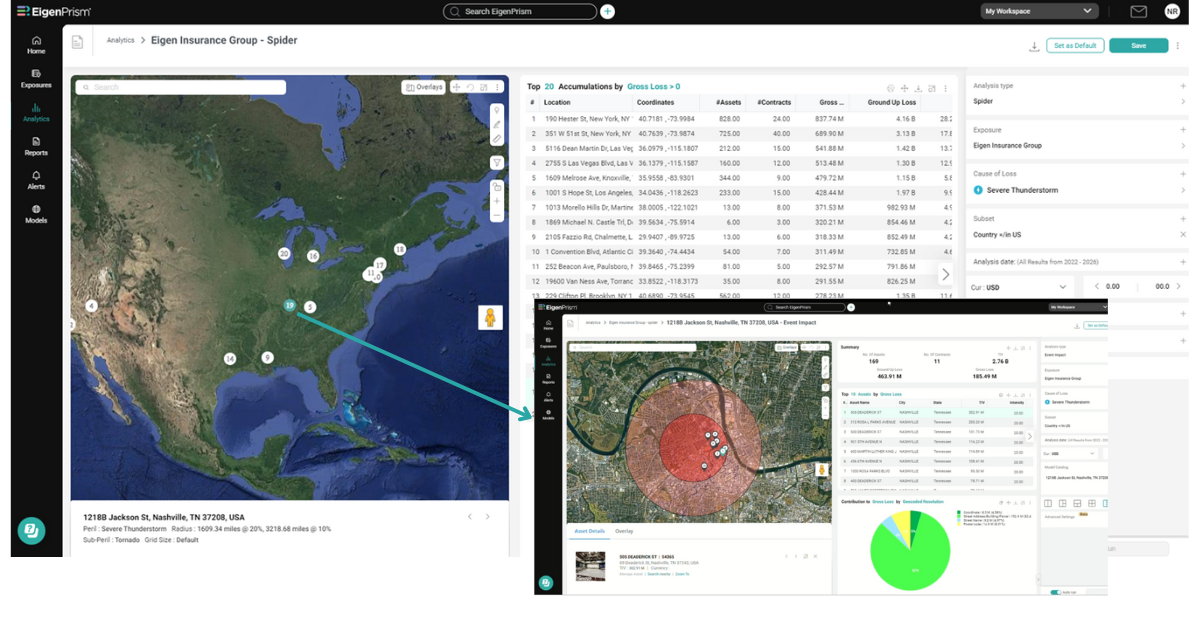Click the plus button next to search
Screen dimensions: 1200x627
point(607,11)
